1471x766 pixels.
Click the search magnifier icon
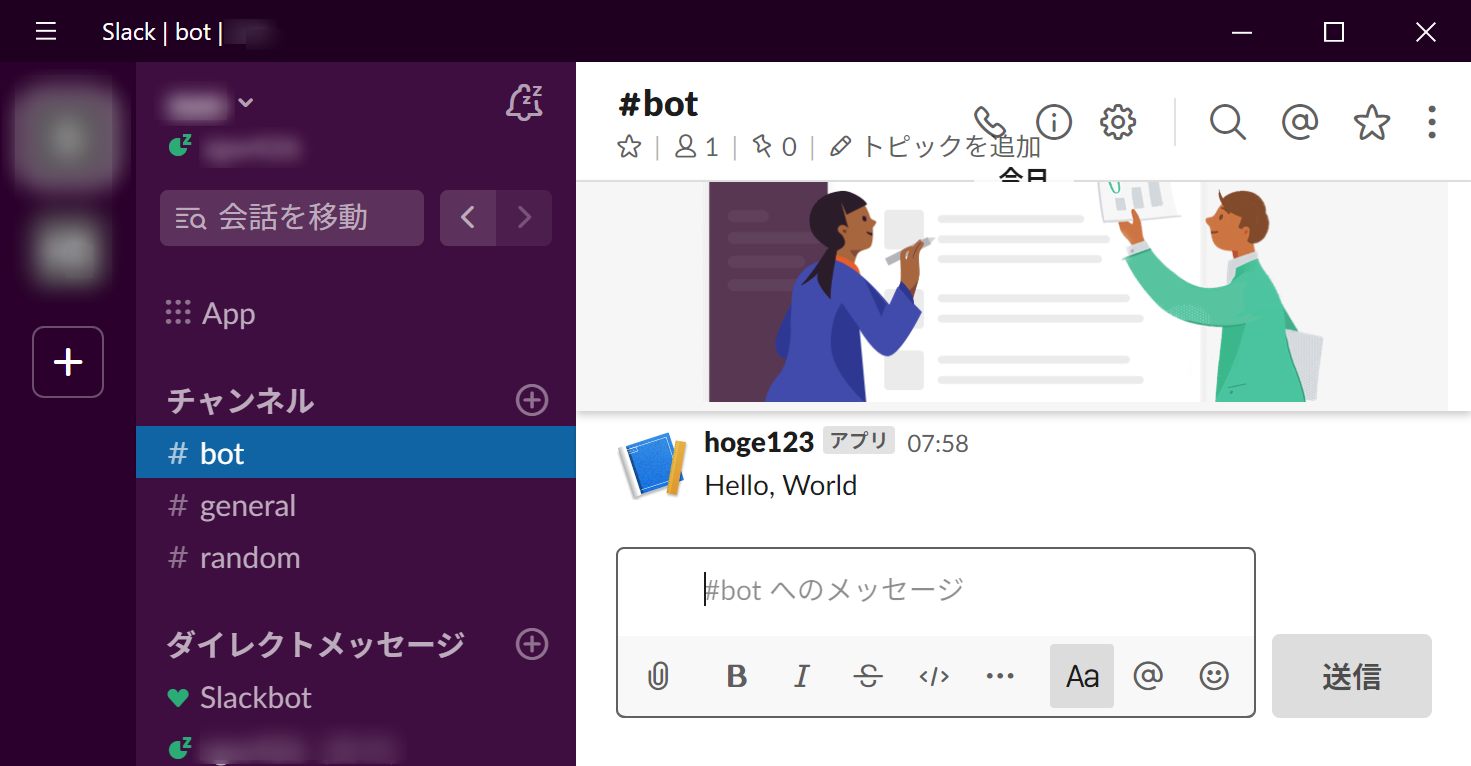[x=1227, y=122]
